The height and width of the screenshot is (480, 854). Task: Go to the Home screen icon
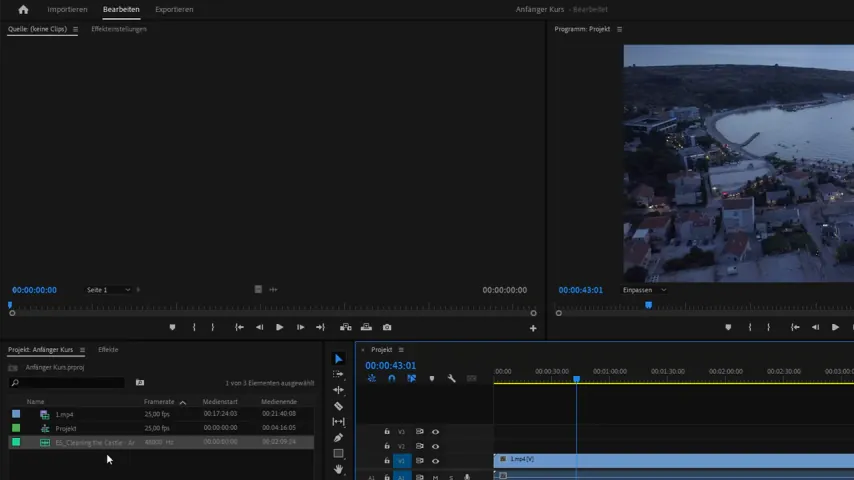pos(23,9)
